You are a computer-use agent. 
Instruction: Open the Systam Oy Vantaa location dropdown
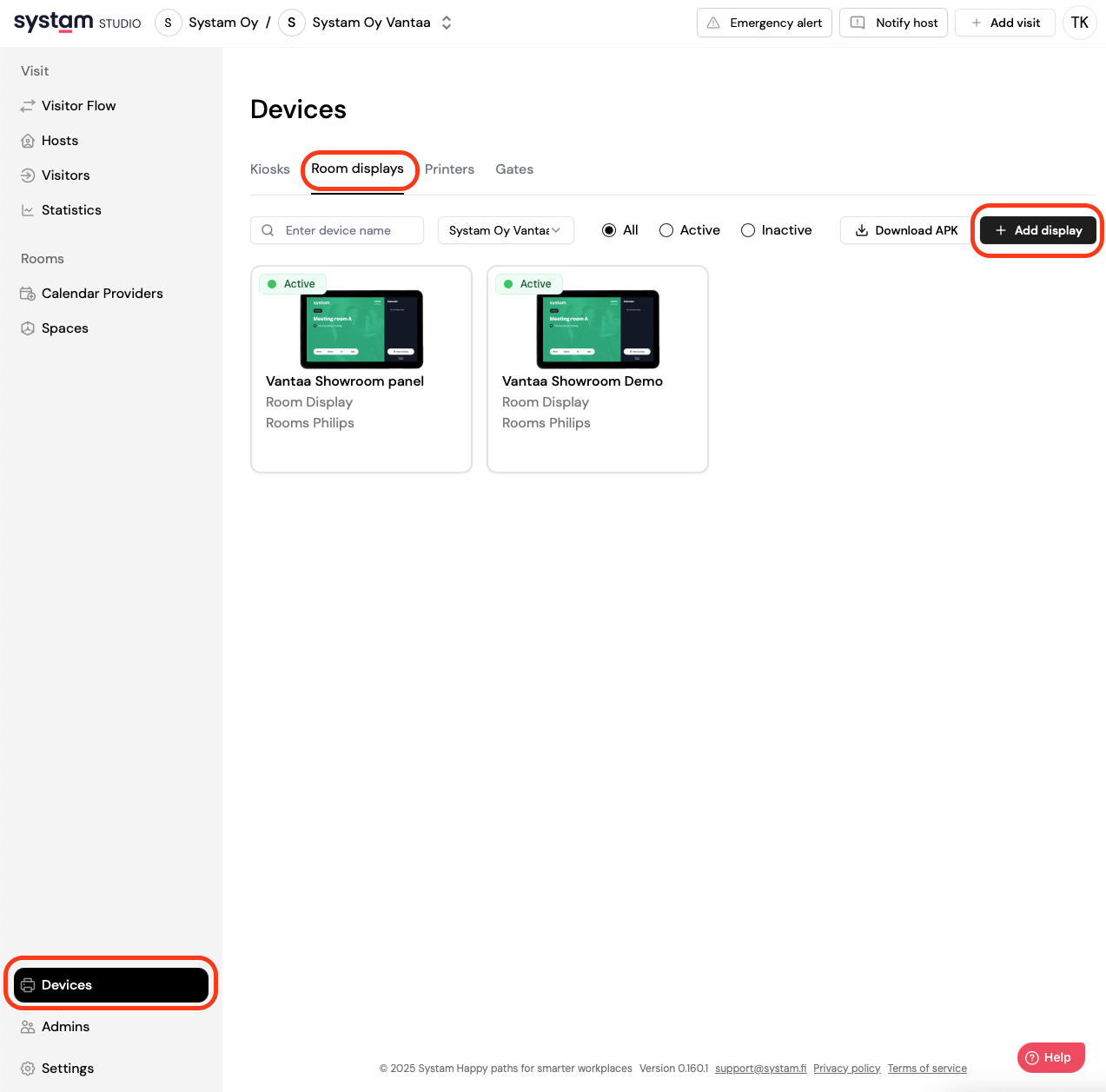click(506, 230)
